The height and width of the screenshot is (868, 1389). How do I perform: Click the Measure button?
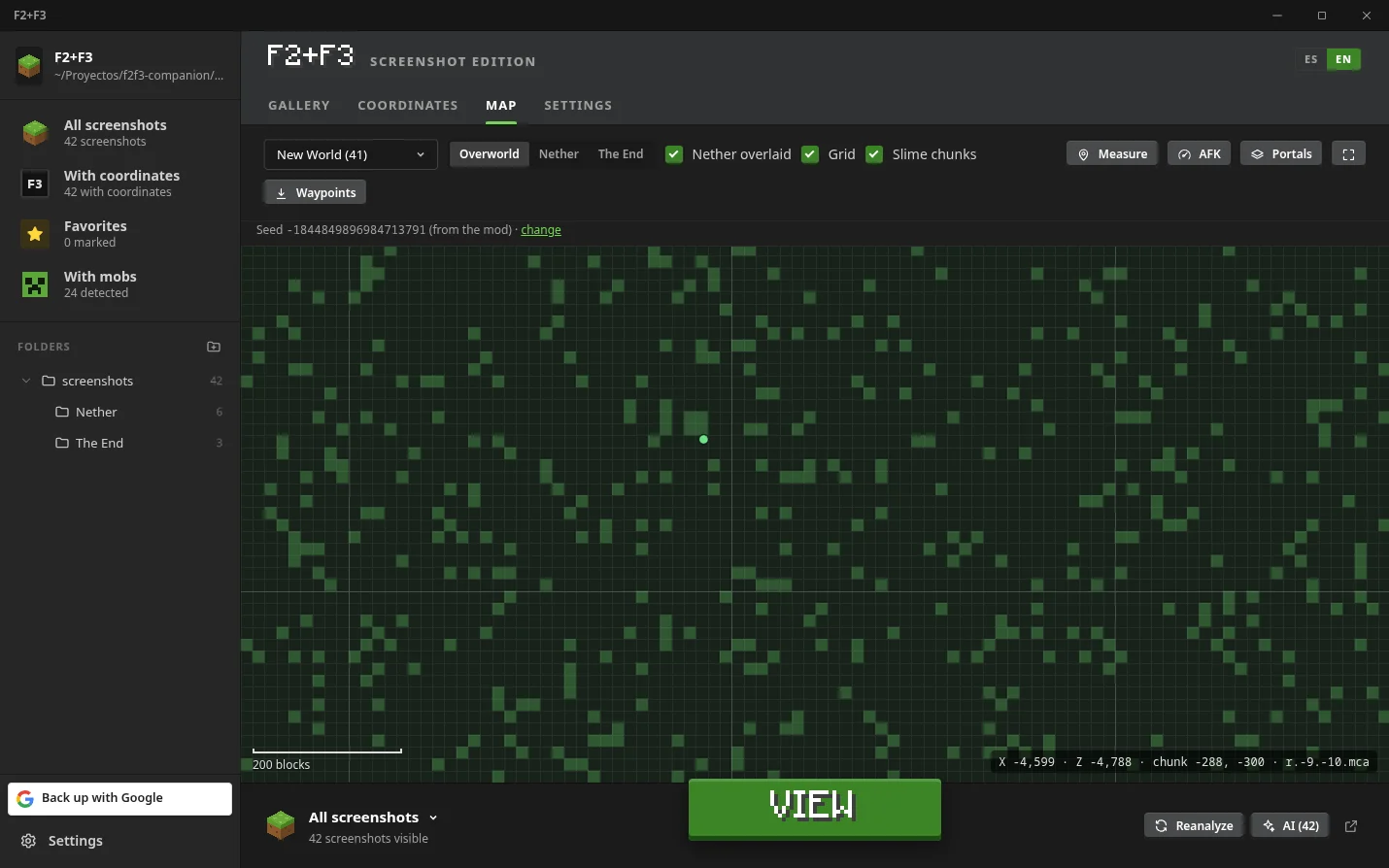[1112, 153]
